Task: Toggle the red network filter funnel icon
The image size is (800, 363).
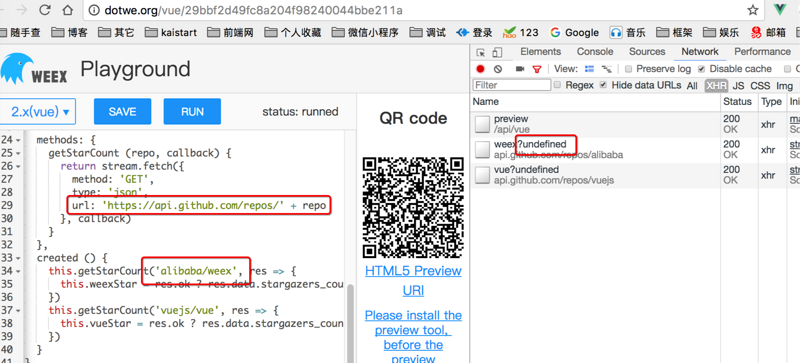Action: (x=537, y=69)
